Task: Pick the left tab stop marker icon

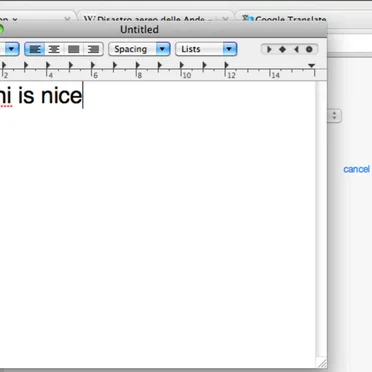Action: (269, 49)
